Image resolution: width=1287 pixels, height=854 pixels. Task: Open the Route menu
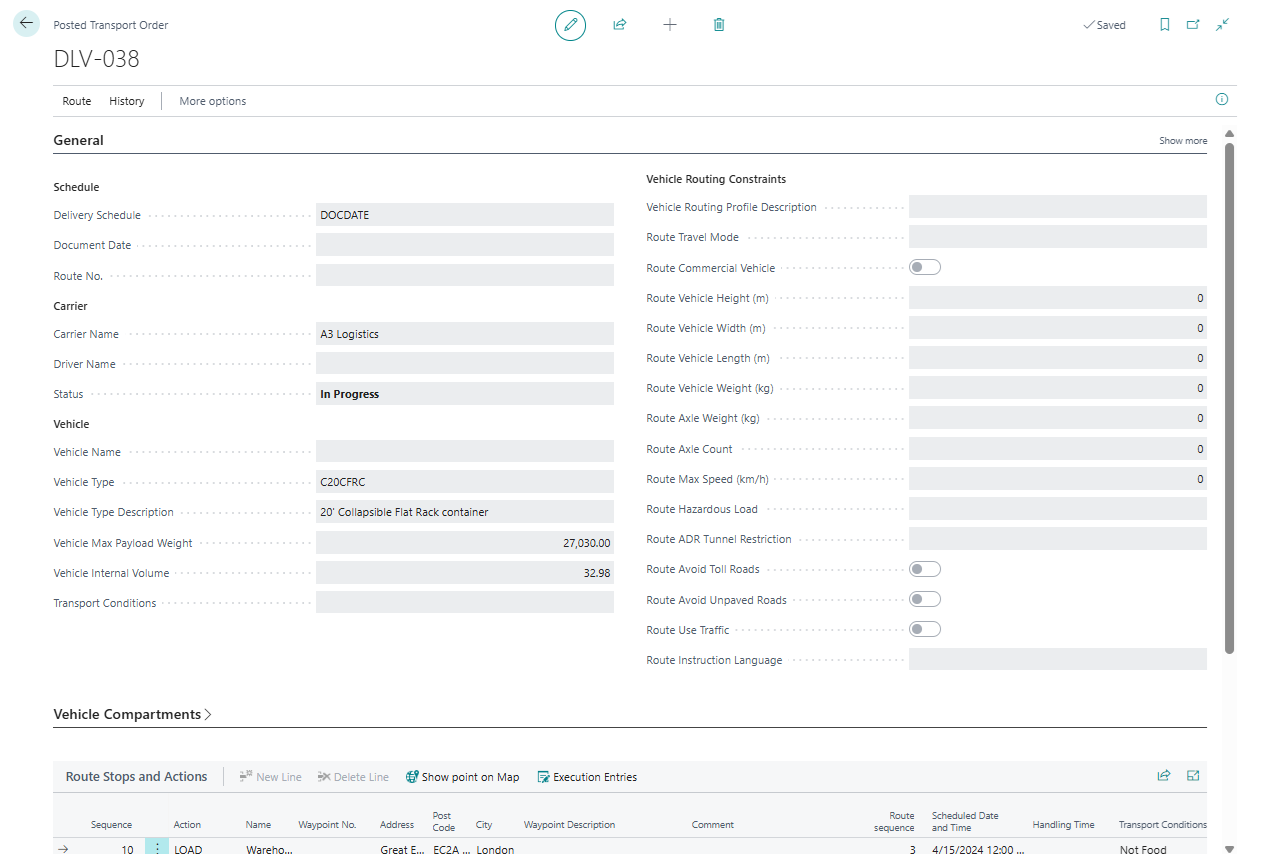pyautogui.click(x=76, y=101)
